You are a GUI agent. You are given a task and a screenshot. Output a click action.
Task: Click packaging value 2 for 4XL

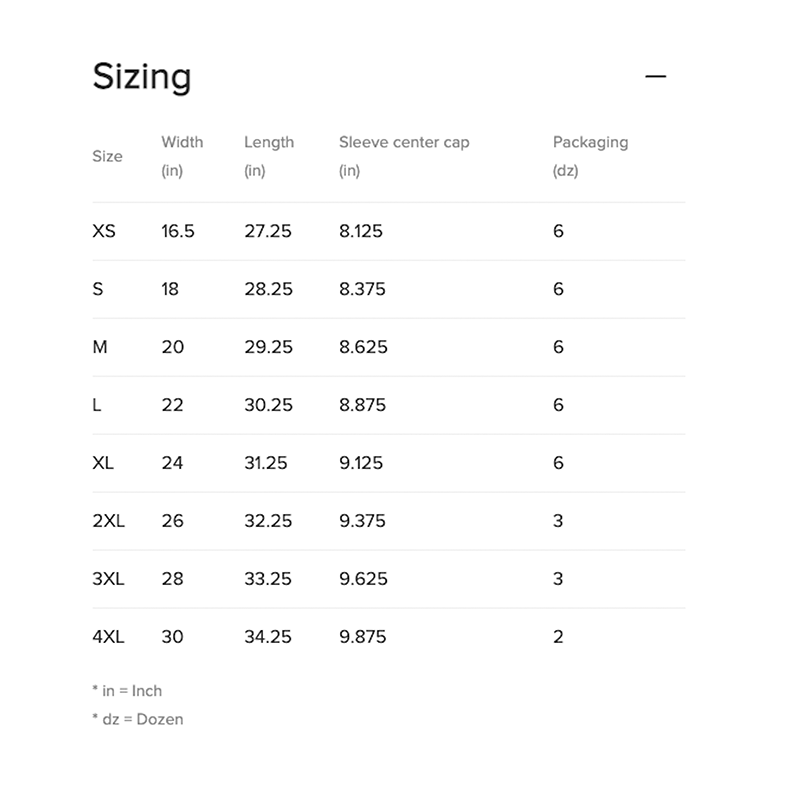pyautogui.click(x=558, y=637)
